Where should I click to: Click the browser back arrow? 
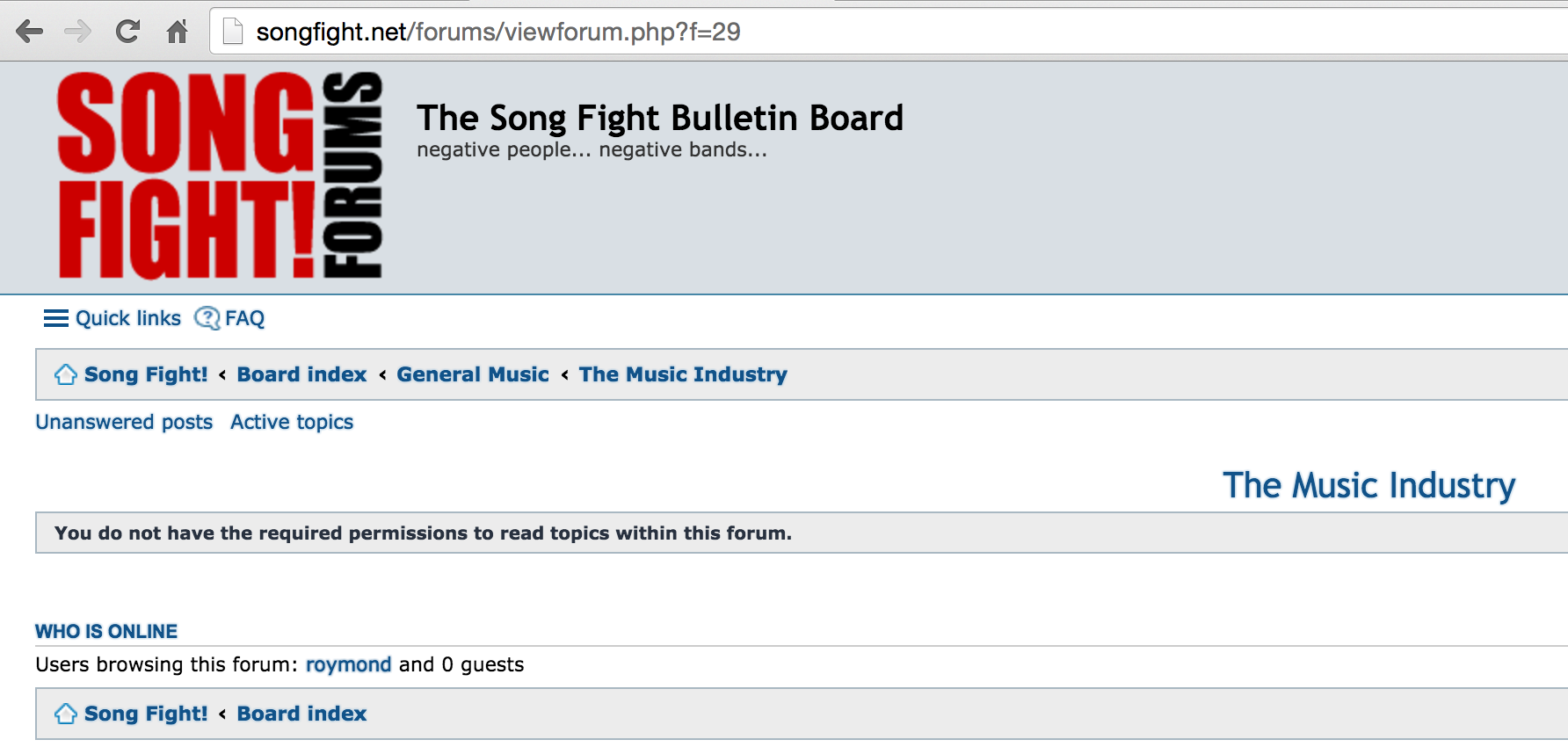tap(29, 33)
